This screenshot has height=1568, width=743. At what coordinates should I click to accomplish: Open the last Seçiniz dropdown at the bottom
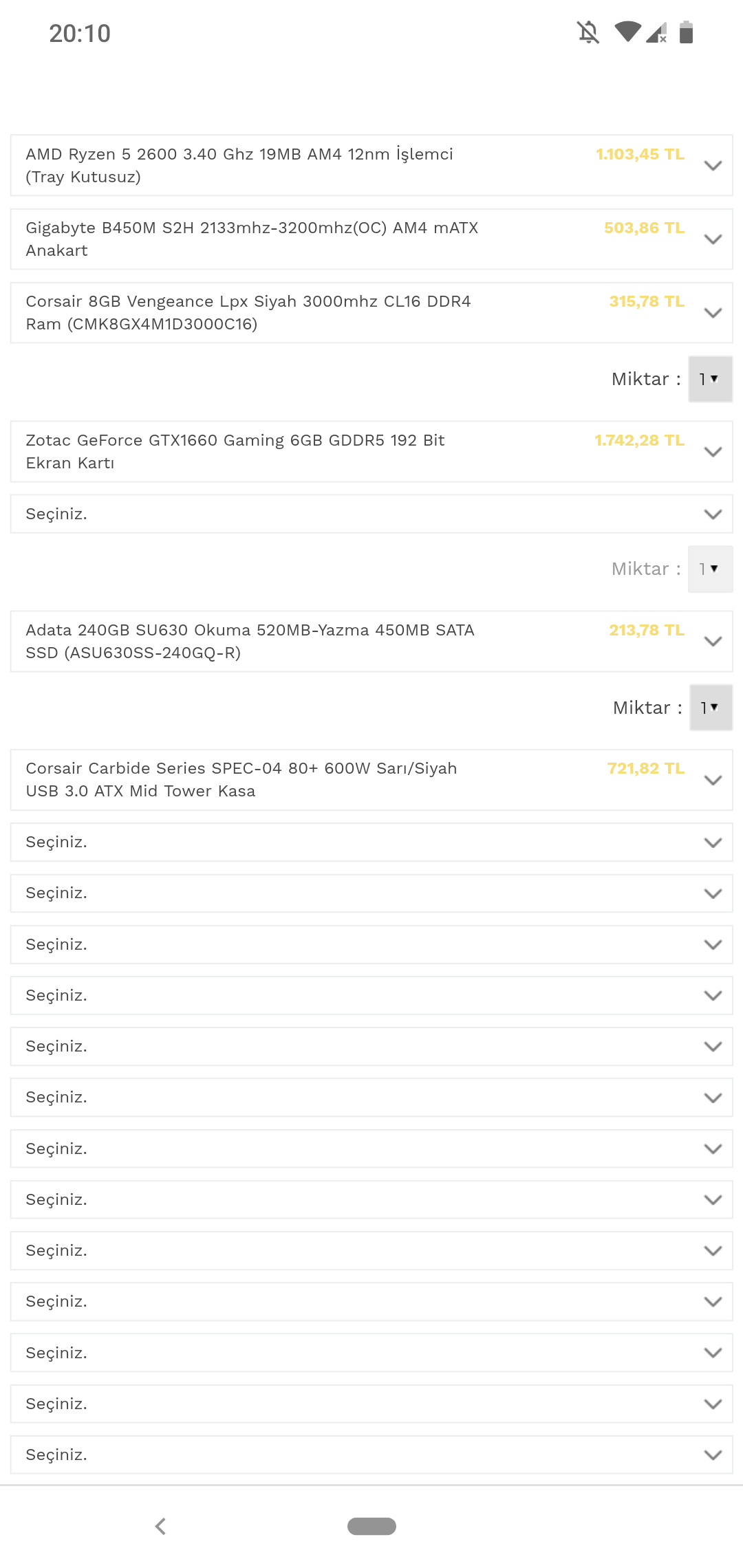371,1455
